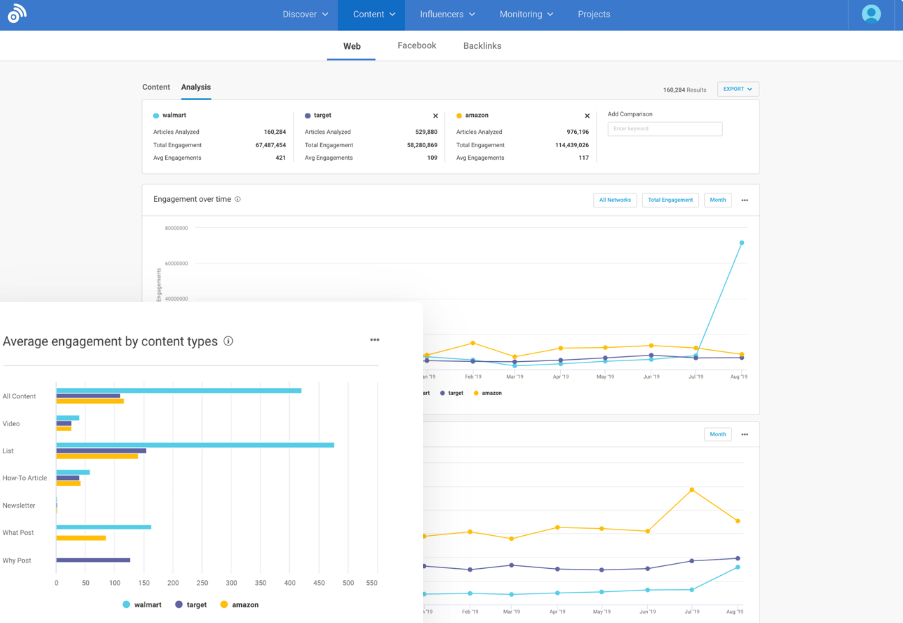Viewport: 903px width, 623px height.
Task: Remove the amazon comparison
Action: point(587,116)
